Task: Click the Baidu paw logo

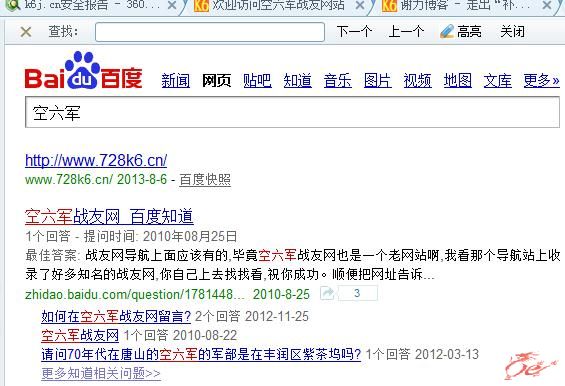Action: [x=84, y=70]
